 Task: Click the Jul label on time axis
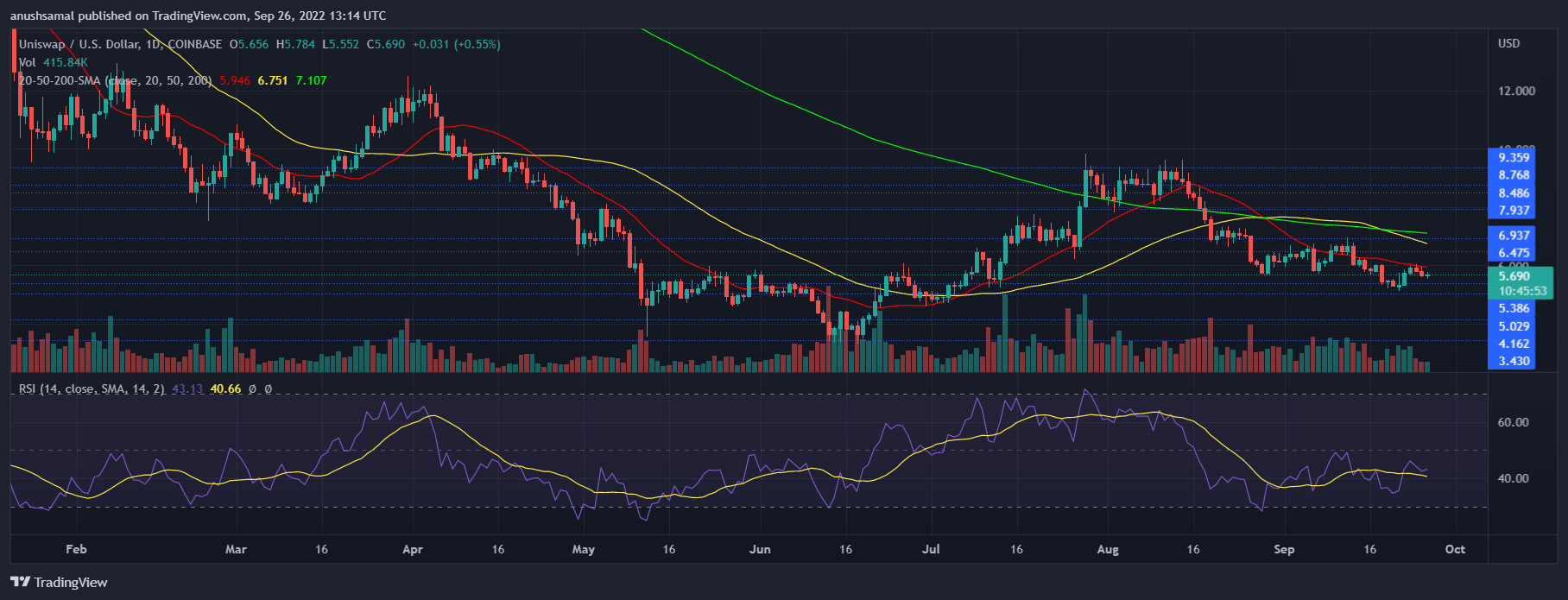click(x=932, y=549)
